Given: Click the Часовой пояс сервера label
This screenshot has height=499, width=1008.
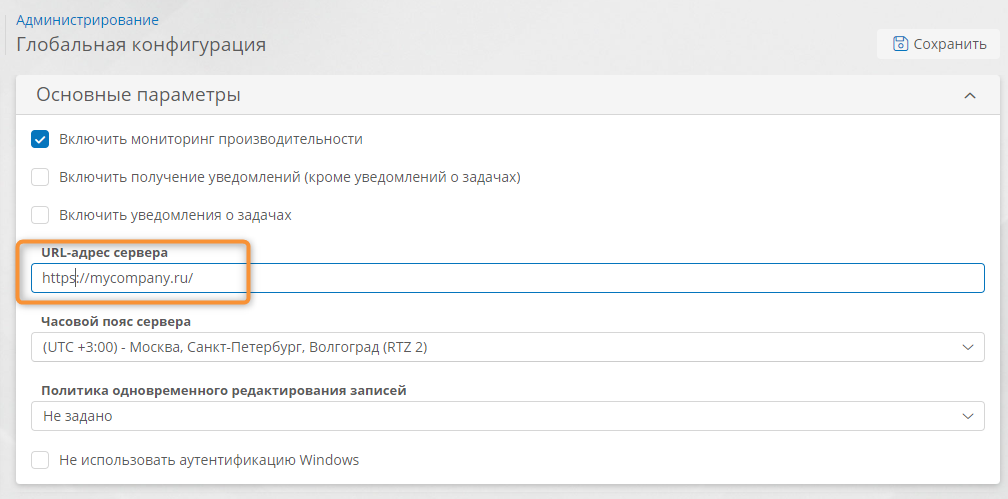Looking at the screenshot, I should pyautogui.click(x=116, y=322).
